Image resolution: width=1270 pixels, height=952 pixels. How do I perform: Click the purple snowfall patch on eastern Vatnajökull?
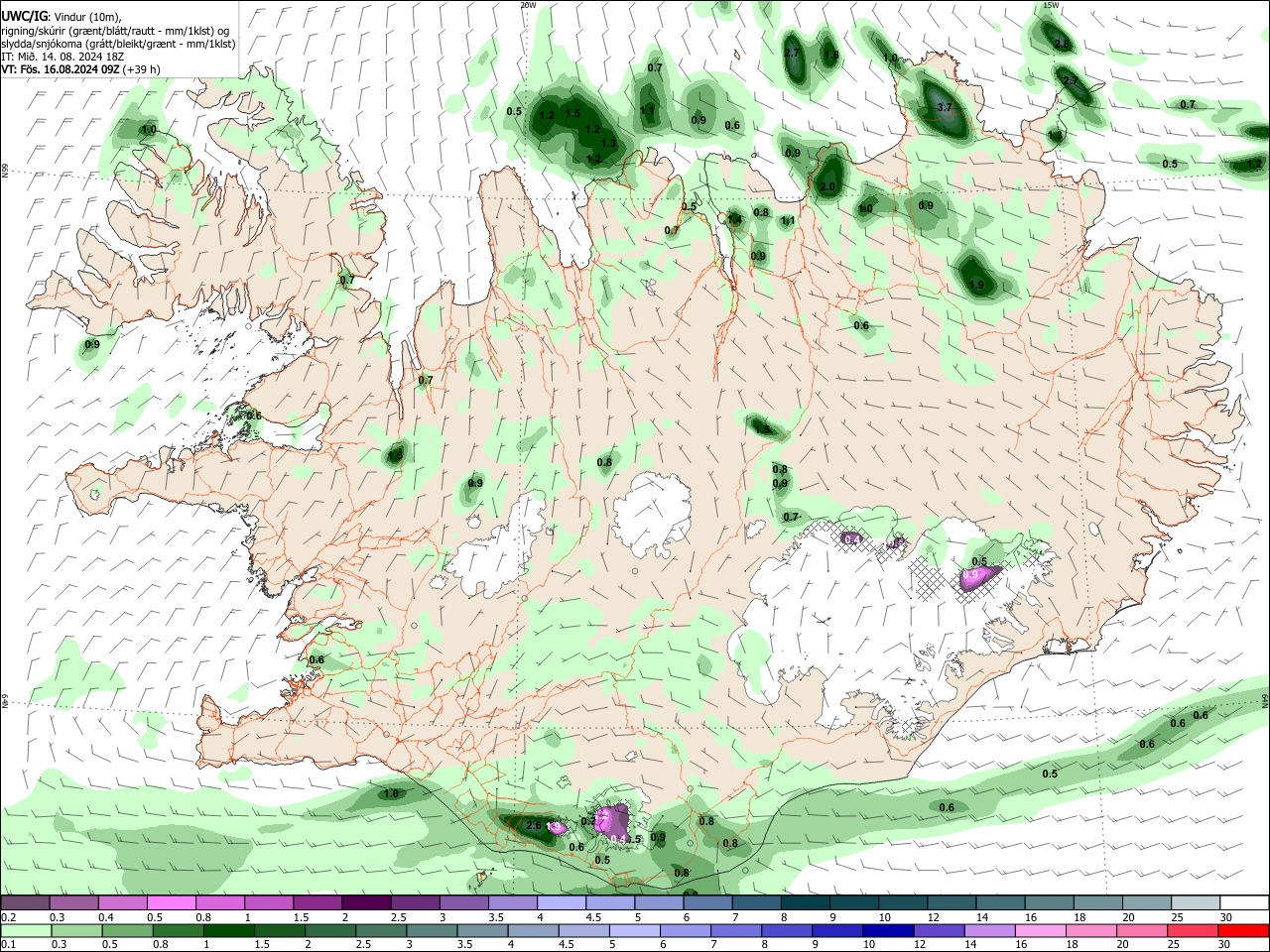[978, 576]
